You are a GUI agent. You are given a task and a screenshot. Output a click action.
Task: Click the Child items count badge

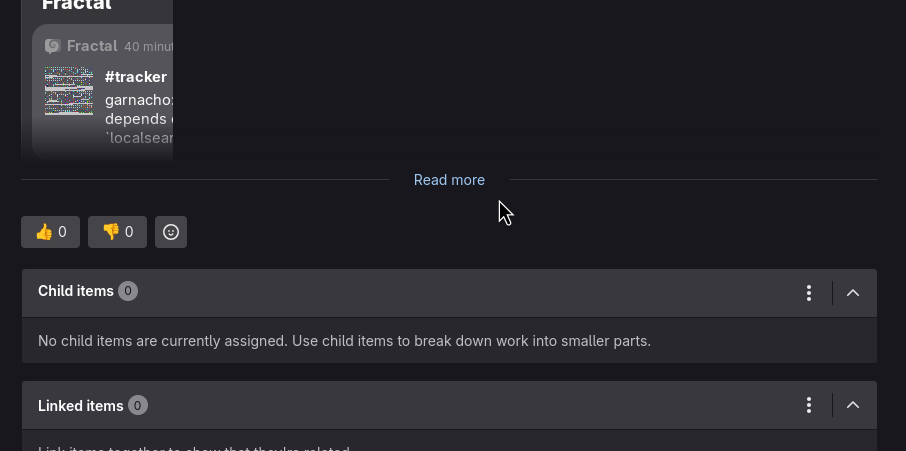tap(128, 291)
